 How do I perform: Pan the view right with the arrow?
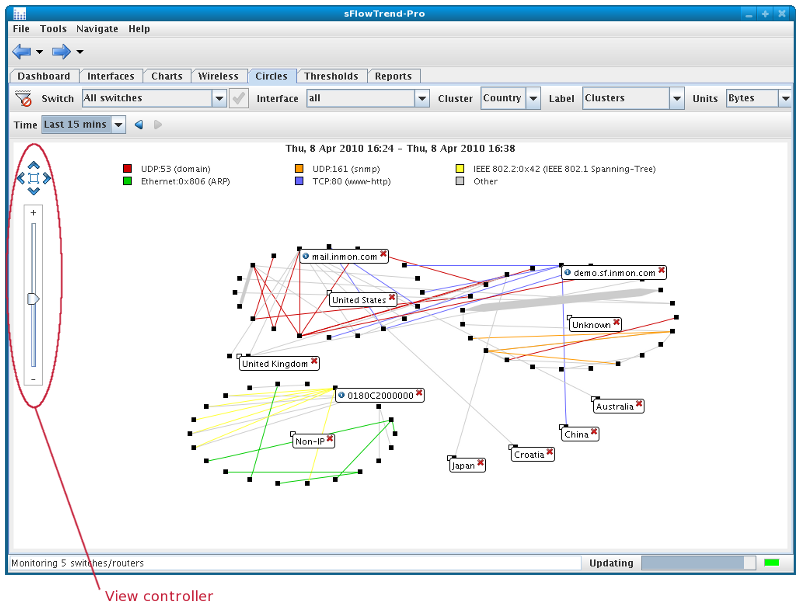click(x=47, y=179)
